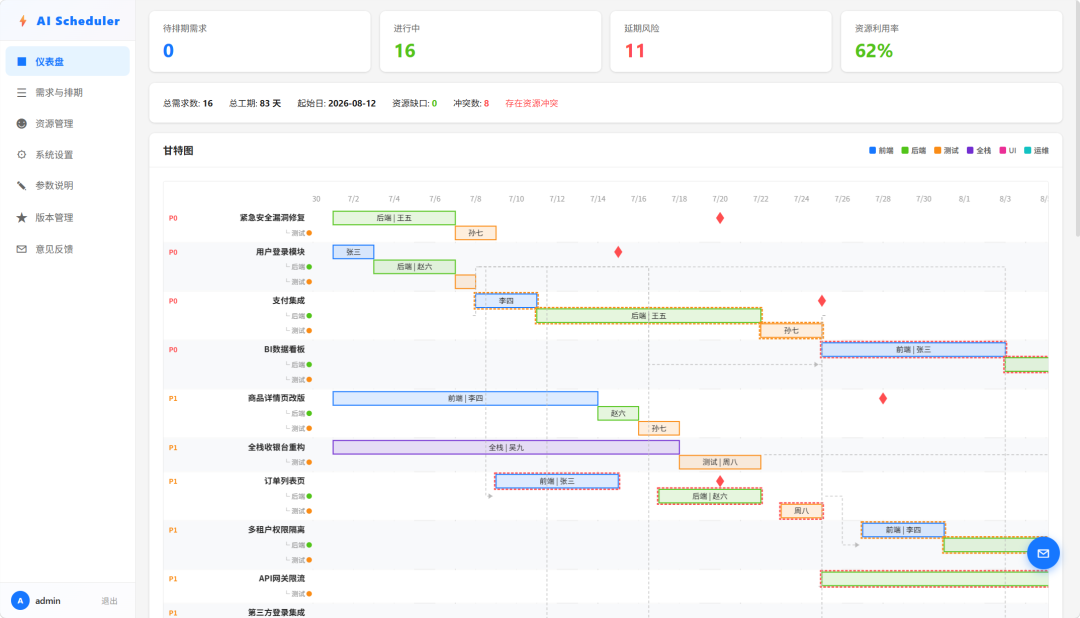The width and height of the screenshot is (1080, 618).
Task: Open 系统设置 gear entry
Action: 68,154
